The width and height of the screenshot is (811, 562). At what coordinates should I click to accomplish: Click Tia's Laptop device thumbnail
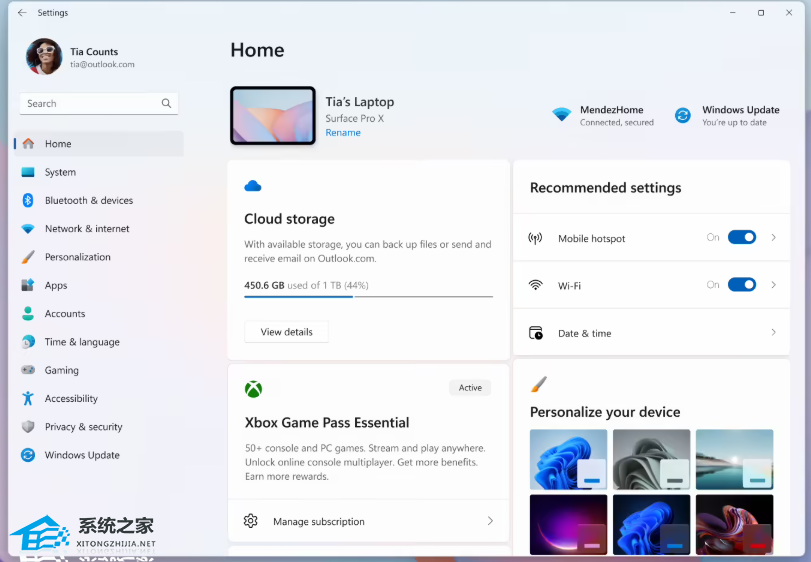273,115
